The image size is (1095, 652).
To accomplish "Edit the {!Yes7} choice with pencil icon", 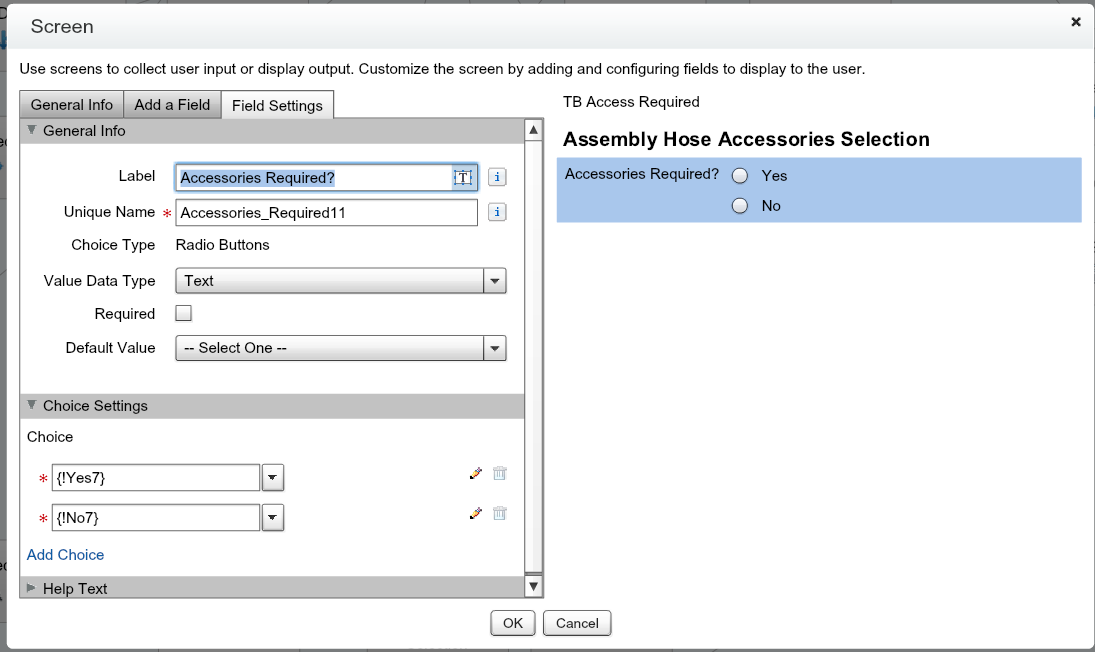I will coord(476,474).
